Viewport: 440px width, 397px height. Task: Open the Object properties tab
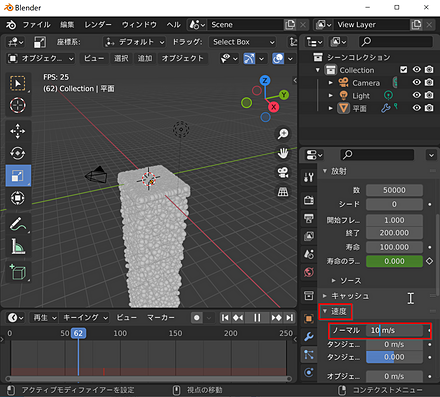[x=309, y=319]
